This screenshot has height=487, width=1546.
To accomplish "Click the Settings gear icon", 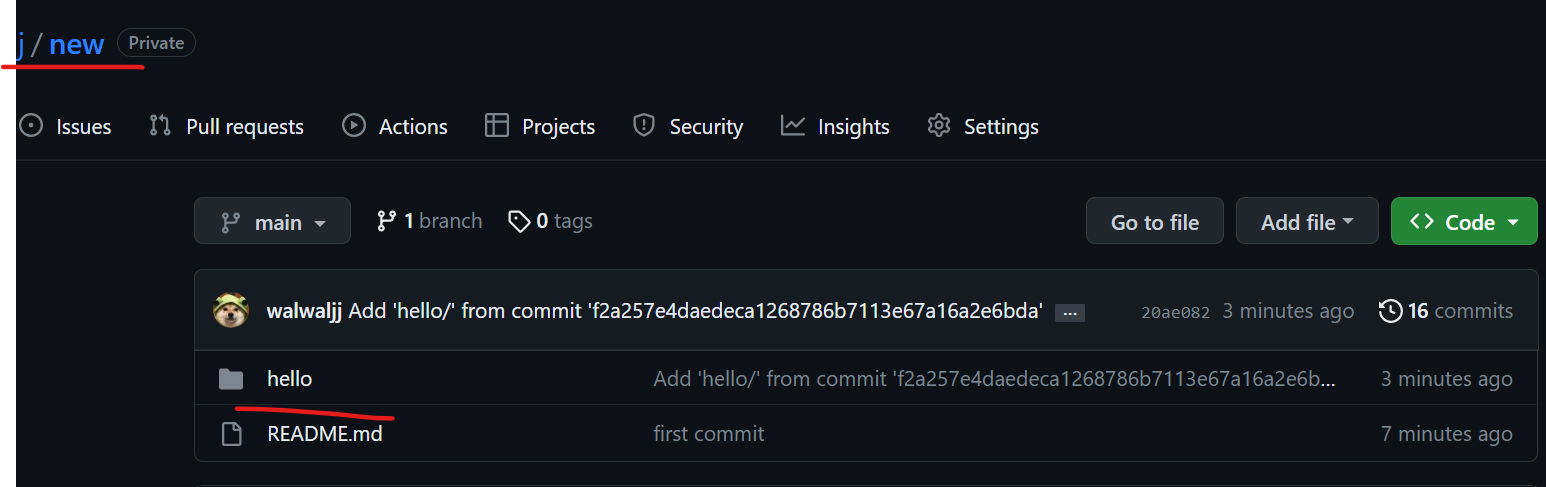I will pos(938,126).
